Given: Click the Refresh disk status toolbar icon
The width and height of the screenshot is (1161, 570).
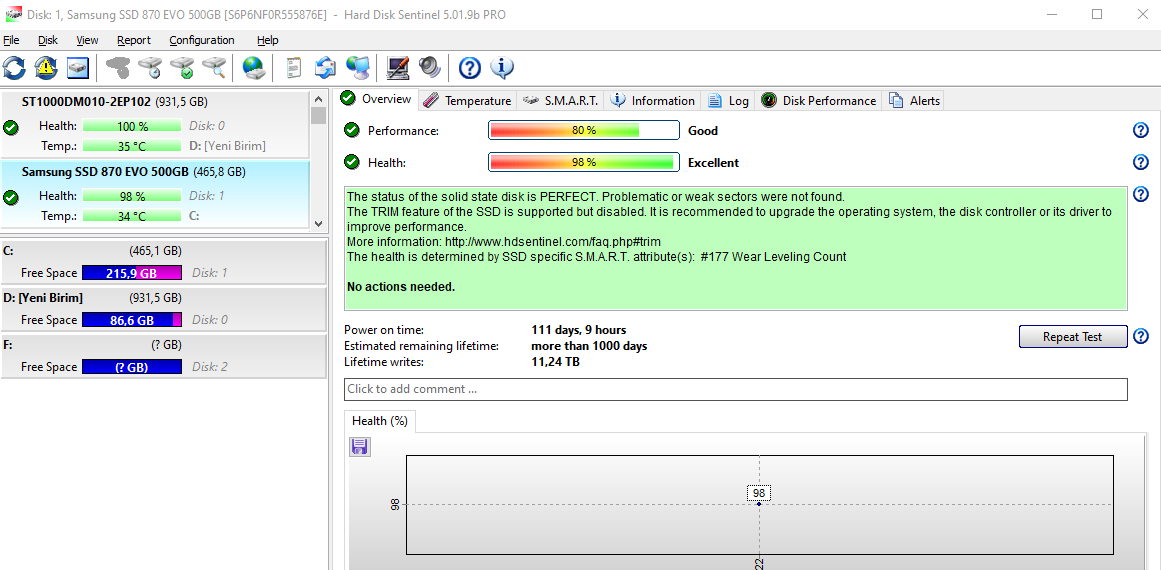Looking at the screenshot, I should [14, 68].
